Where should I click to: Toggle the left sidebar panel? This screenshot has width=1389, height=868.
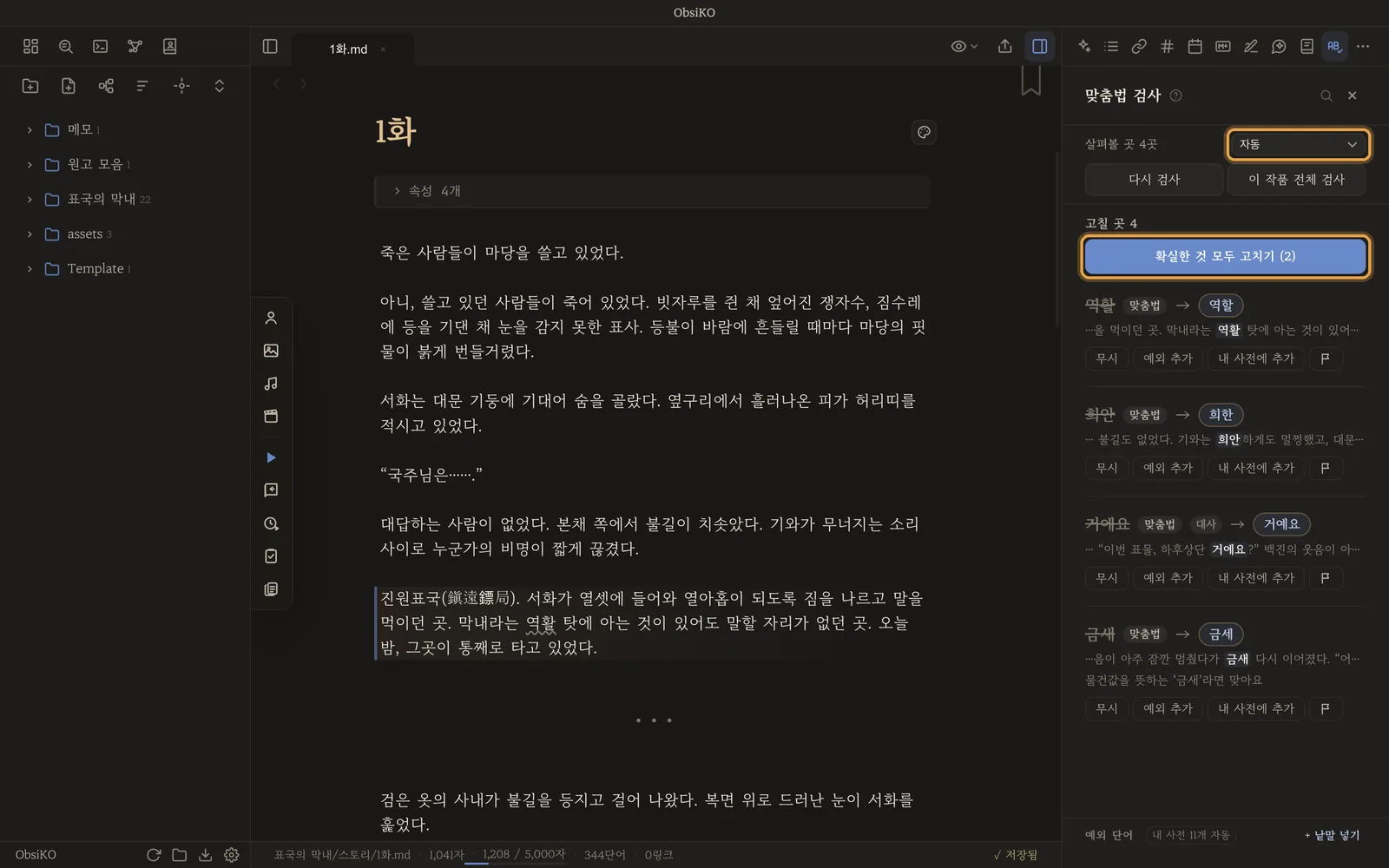point(270,47)
